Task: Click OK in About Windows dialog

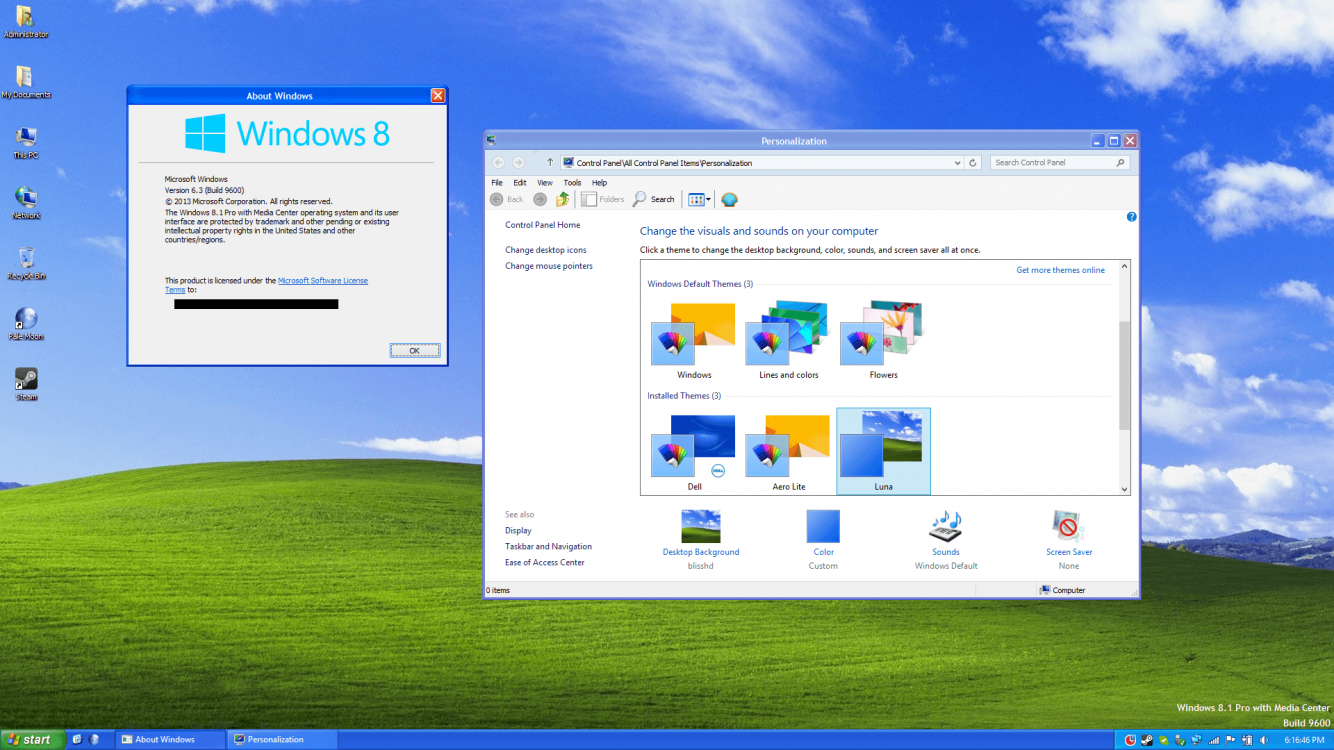Action: tap(414, 350)
